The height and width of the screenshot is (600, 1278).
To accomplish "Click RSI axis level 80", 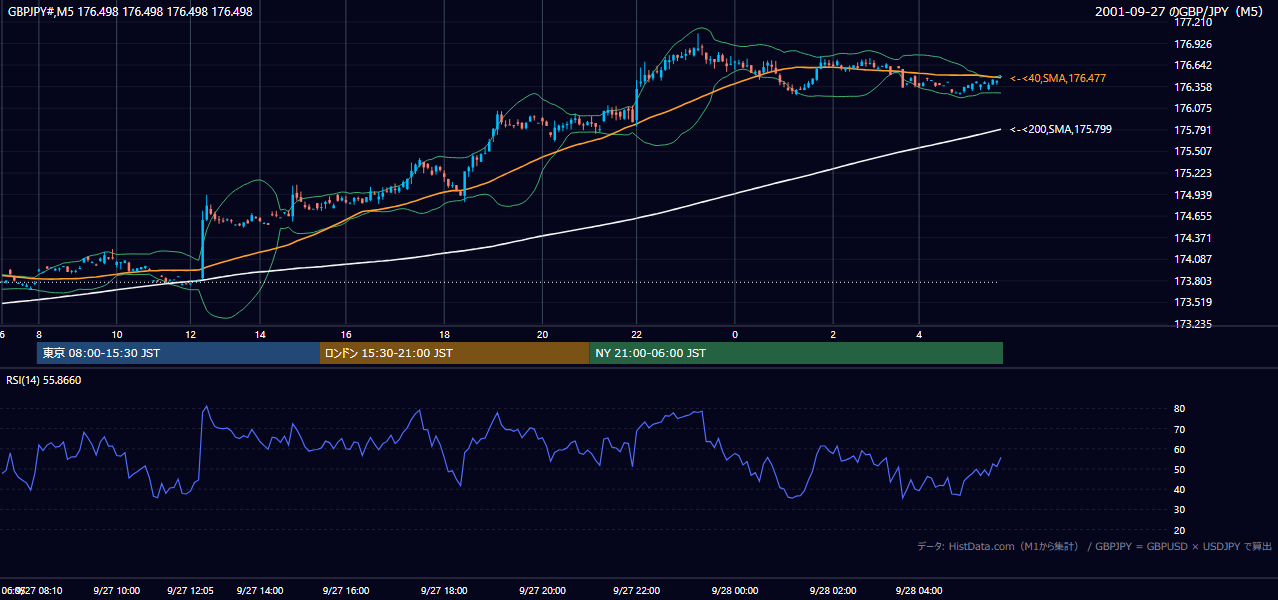I will tap(1180, 409).
